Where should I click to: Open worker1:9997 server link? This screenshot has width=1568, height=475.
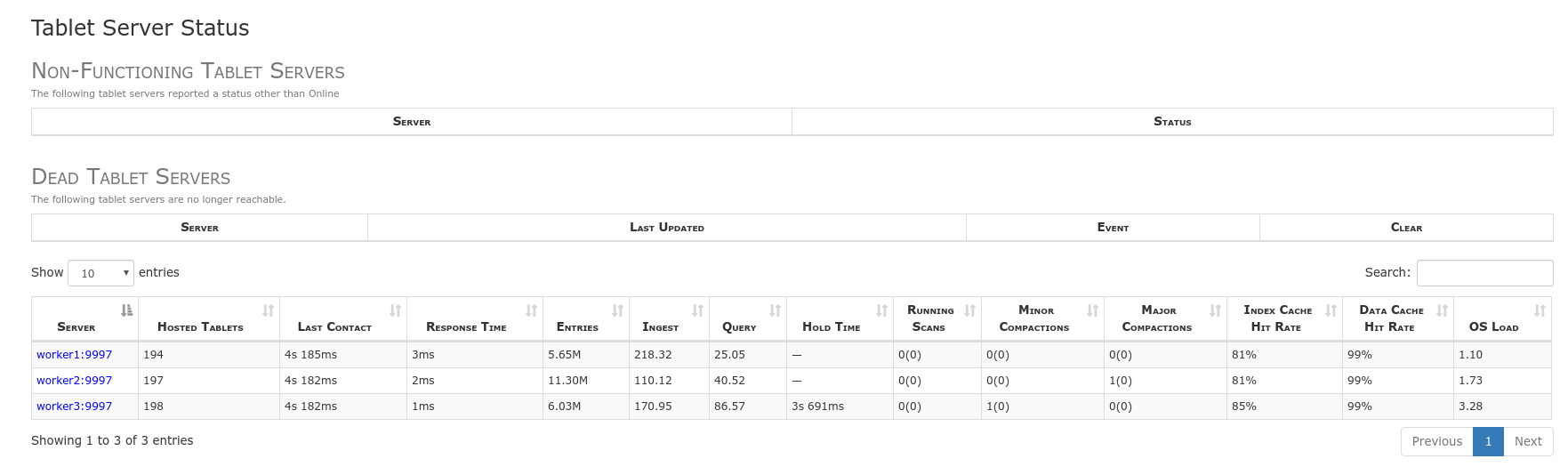(74, 355)
